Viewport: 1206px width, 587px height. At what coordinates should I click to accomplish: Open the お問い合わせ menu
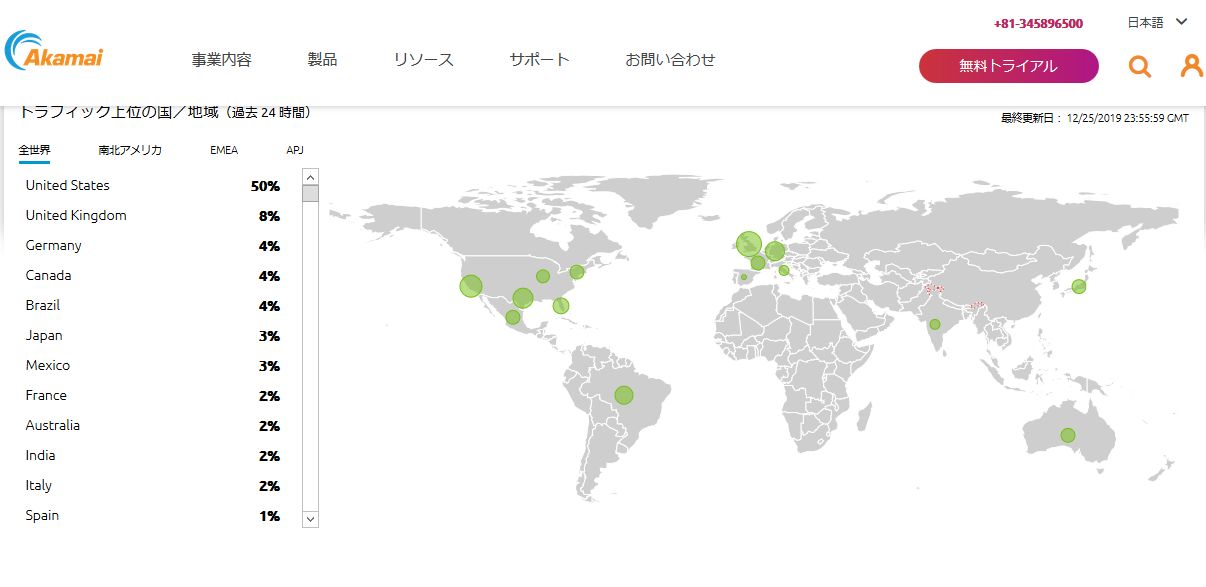[x=670, y=60]
